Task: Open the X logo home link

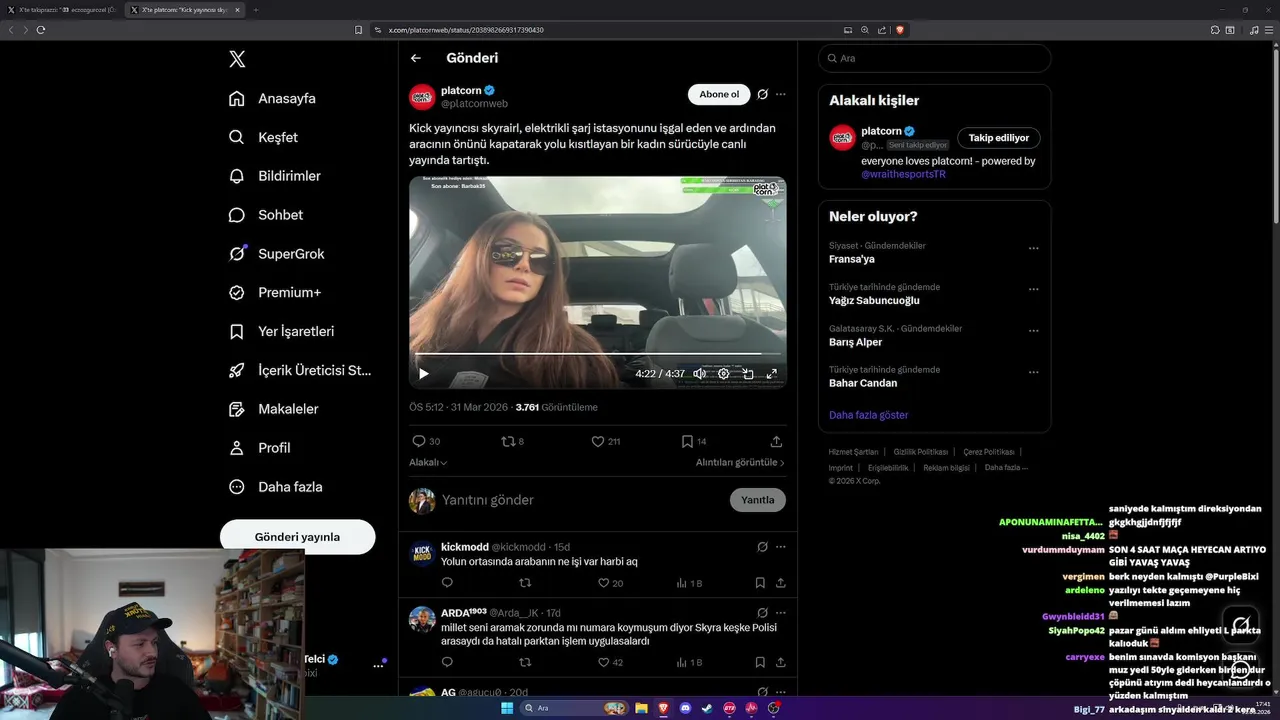Action: coord(237,59)
